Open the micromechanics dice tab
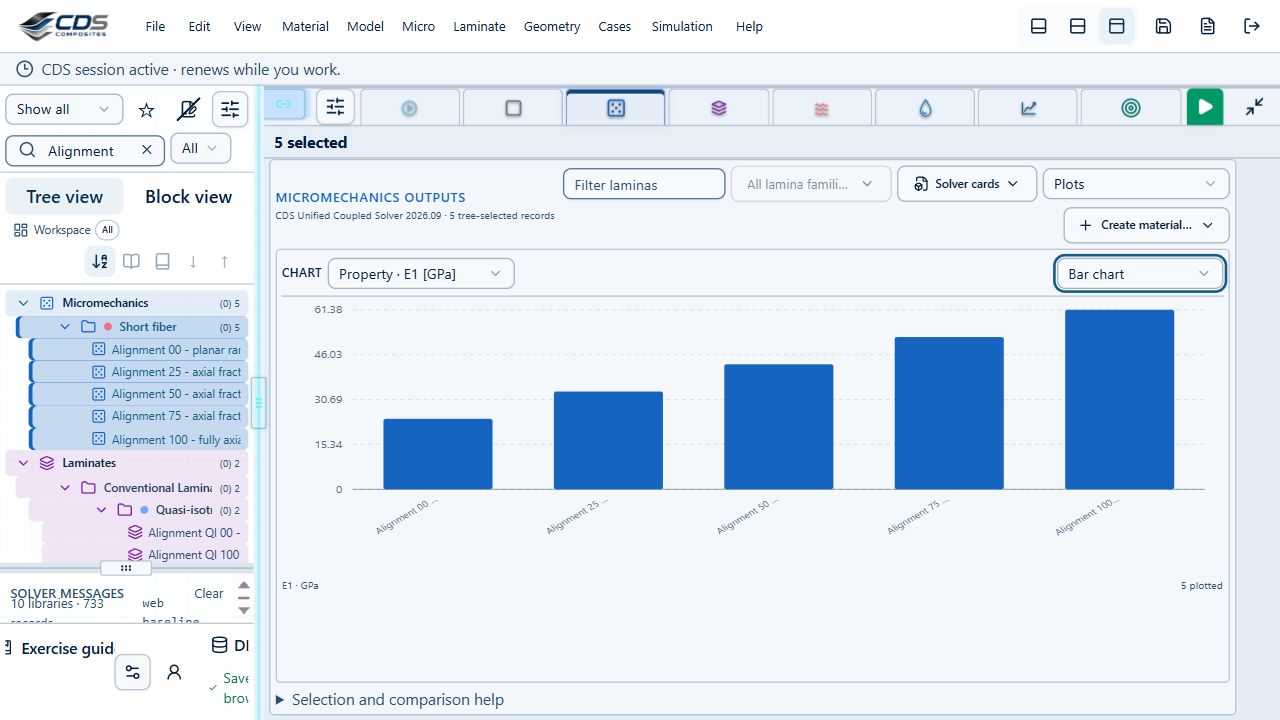This screenshot has height=720, width=1280. [x=615, y=107]
